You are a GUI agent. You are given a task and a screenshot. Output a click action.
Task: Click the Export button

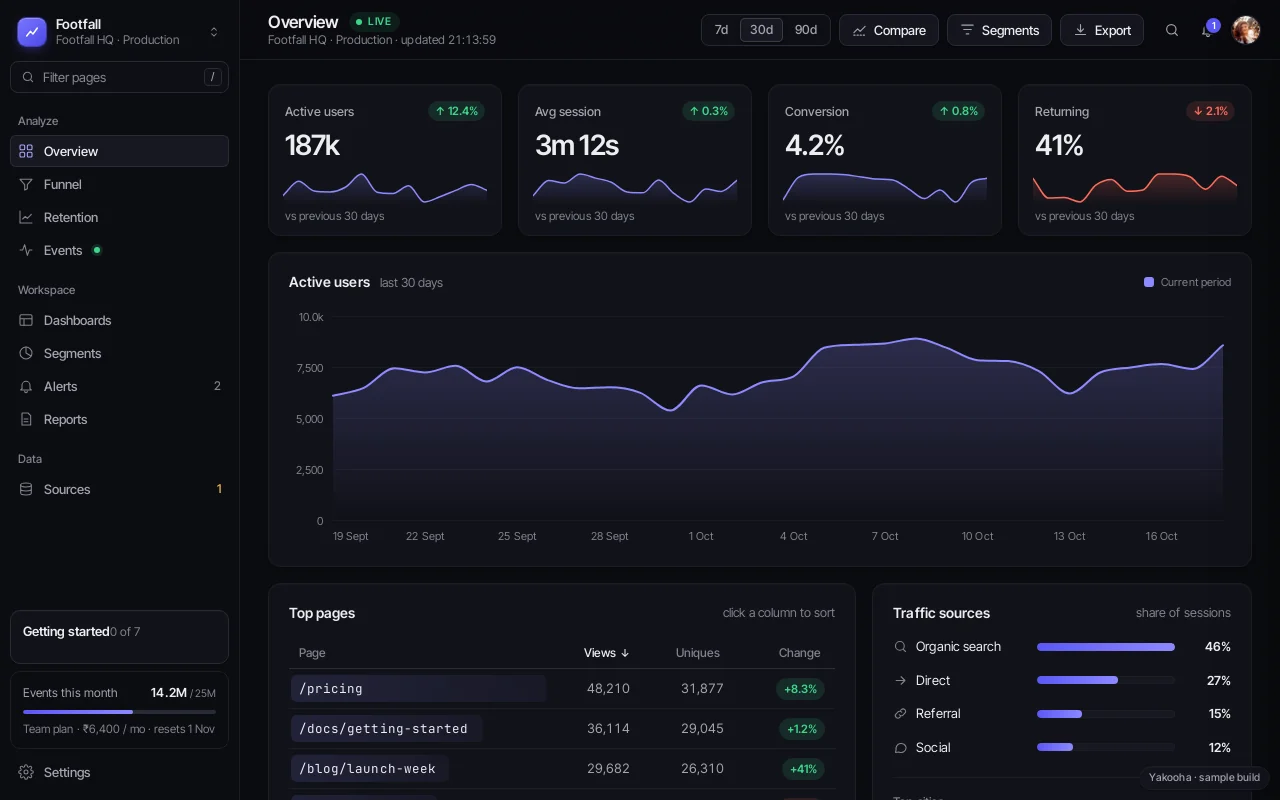pos(1102,30)
